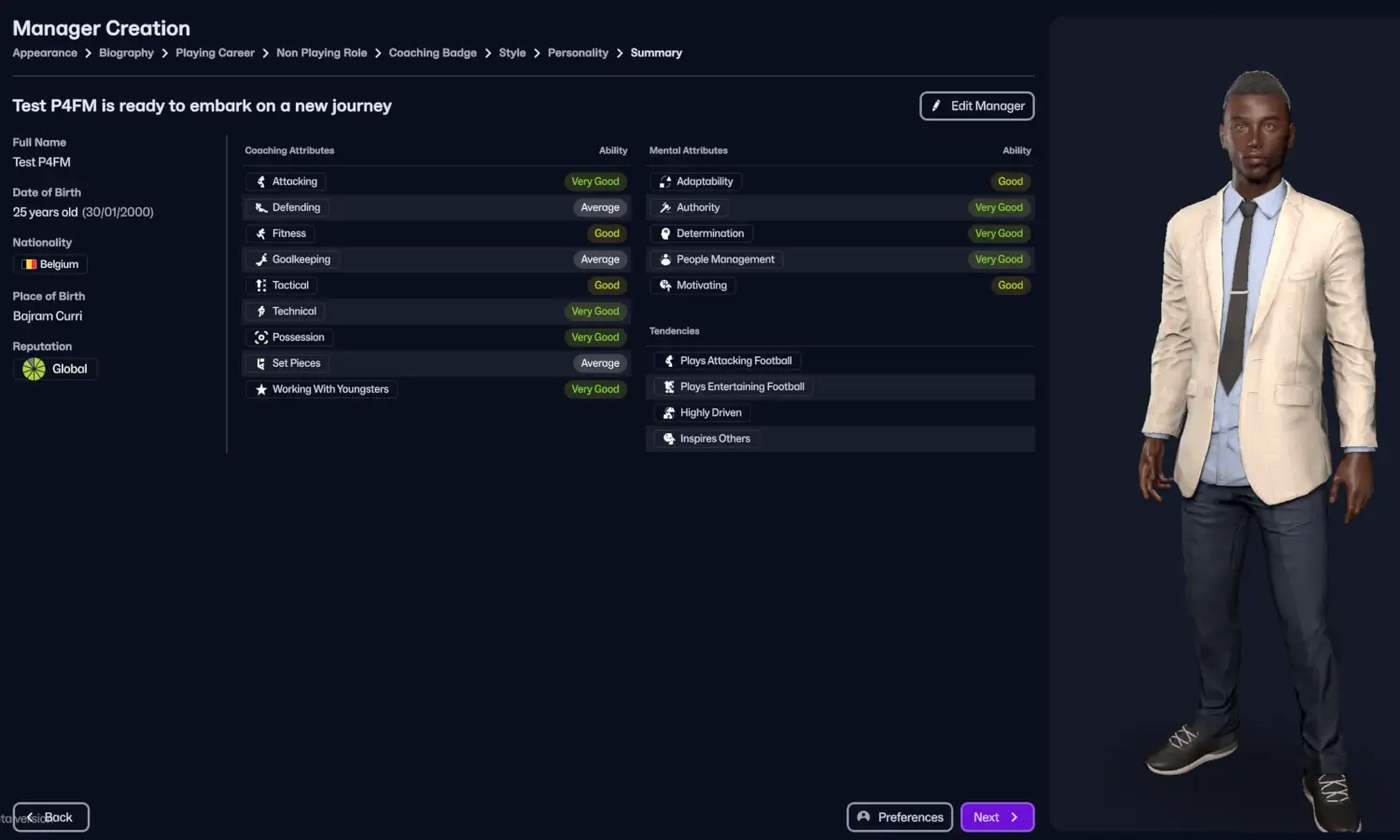Click the Adaptability Good rating
The image size is (1400, 840).
tap(1011, 182)
